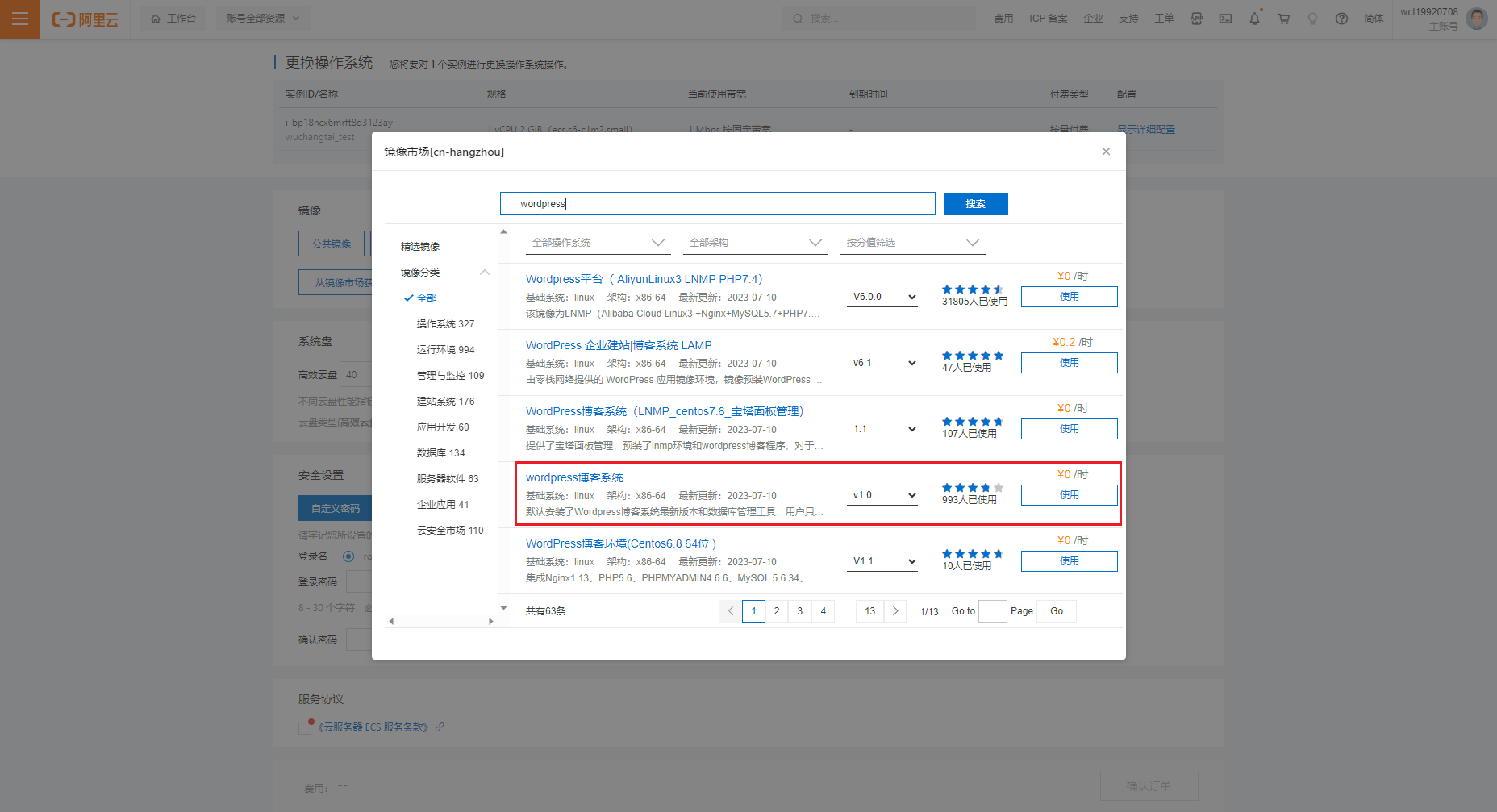This screenshot has height=812, width=1497.
Task: Open the Cloud Shell terminal icon
Action: 1225,19
